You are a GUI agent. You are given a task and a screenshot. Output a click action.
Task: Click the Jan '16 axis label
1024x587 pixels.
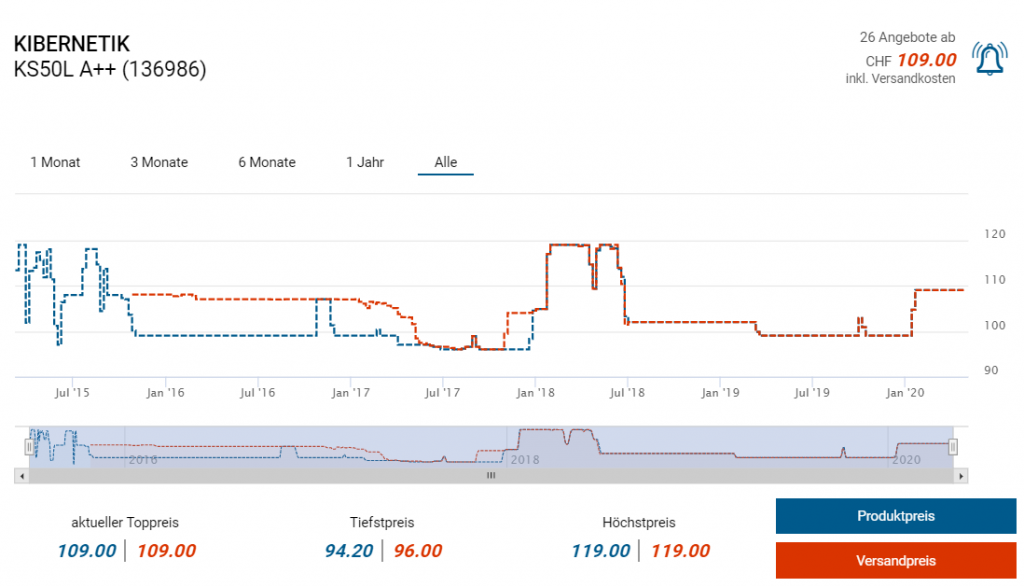click(165, 392)
